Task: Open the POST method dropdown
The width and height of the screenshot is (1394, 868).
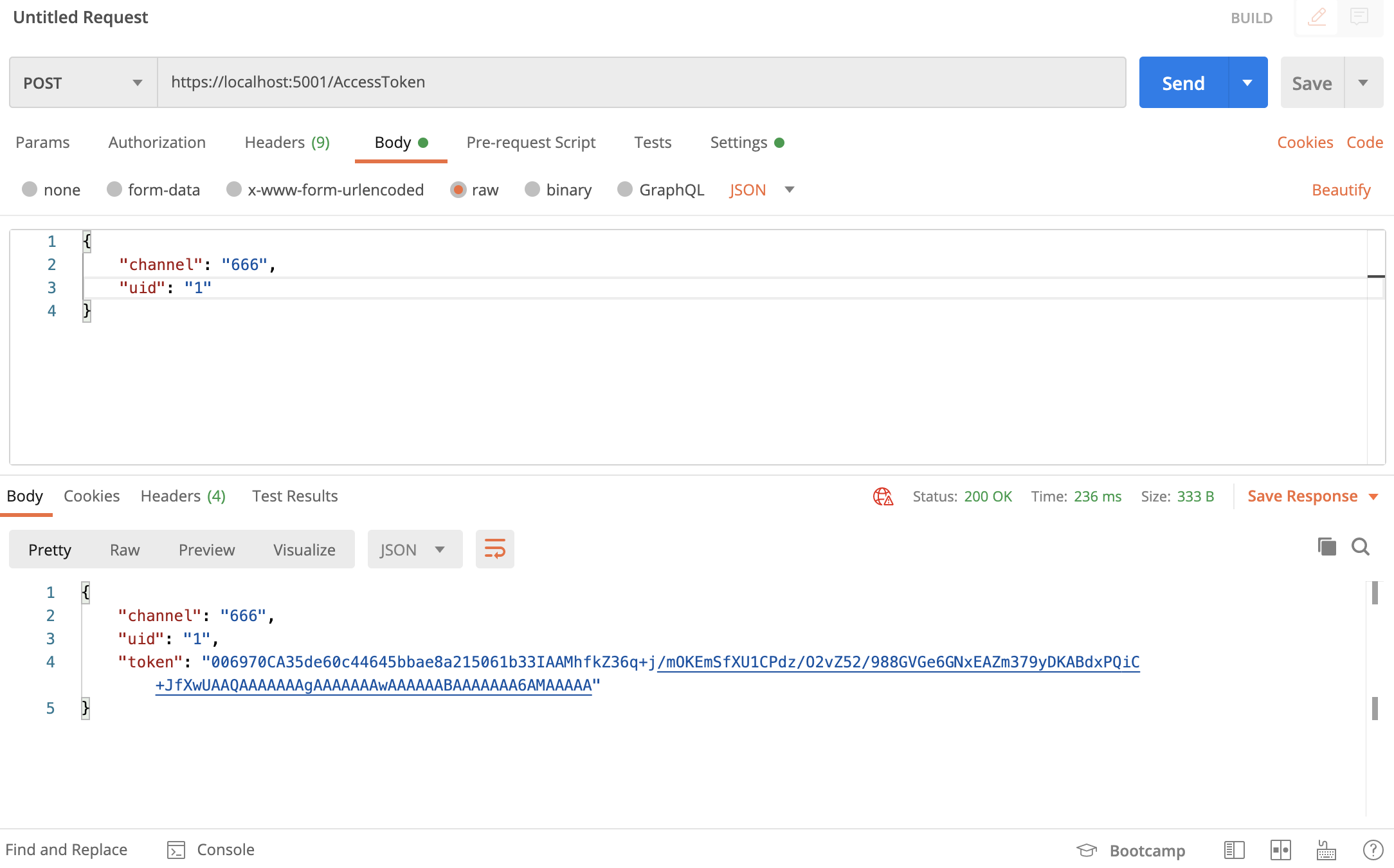Action: (83, 83)
